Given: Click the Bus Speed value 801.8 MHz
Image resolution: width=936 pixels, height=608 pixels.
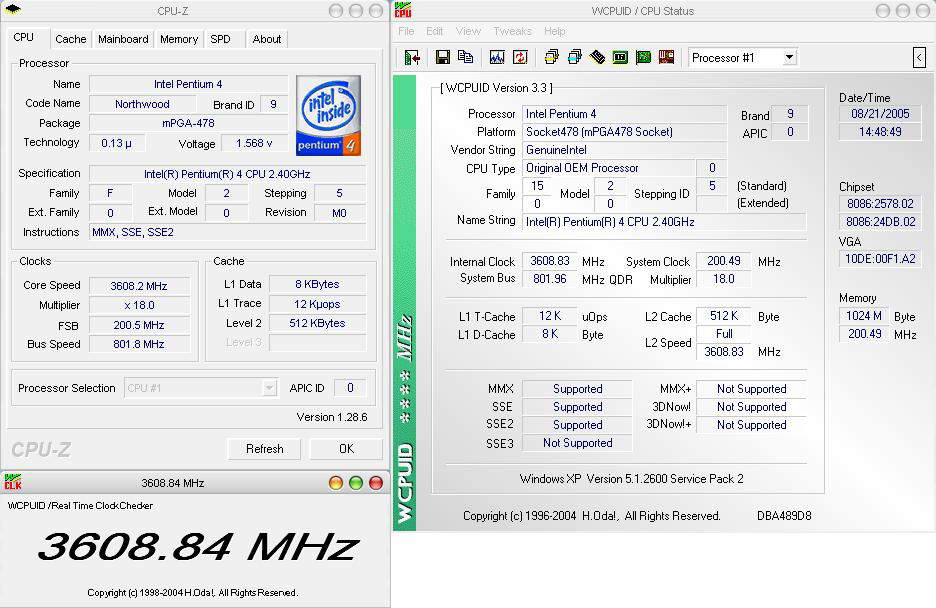Looking at the screenshot, I should (138, 344).
